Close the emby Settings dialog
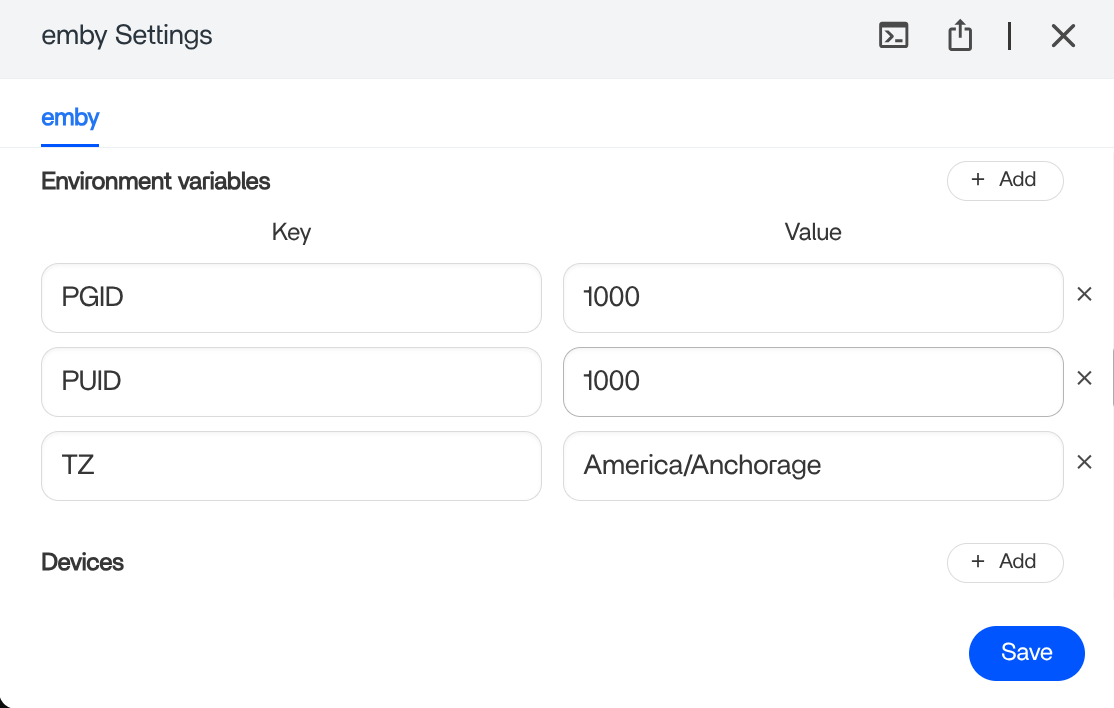The image size is (1114, 708). [x=1063, y=36]
